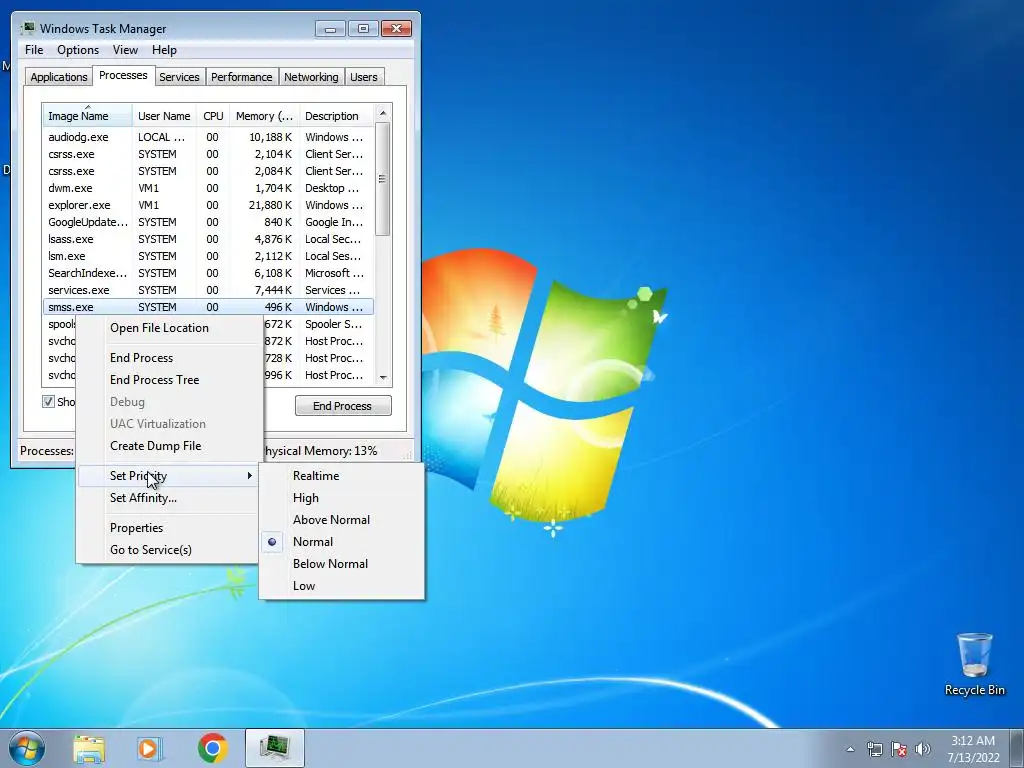Show hidden tray icons arrow
This screenshot has height=768, width=1024.
(x=850, y=749)
